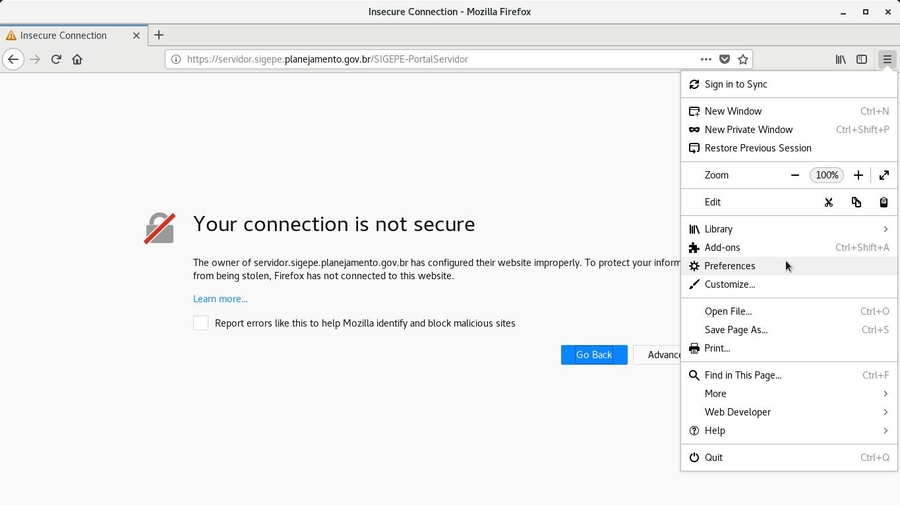Select New Private Window
The image size is (900, 505).
(x=748, y=130)
